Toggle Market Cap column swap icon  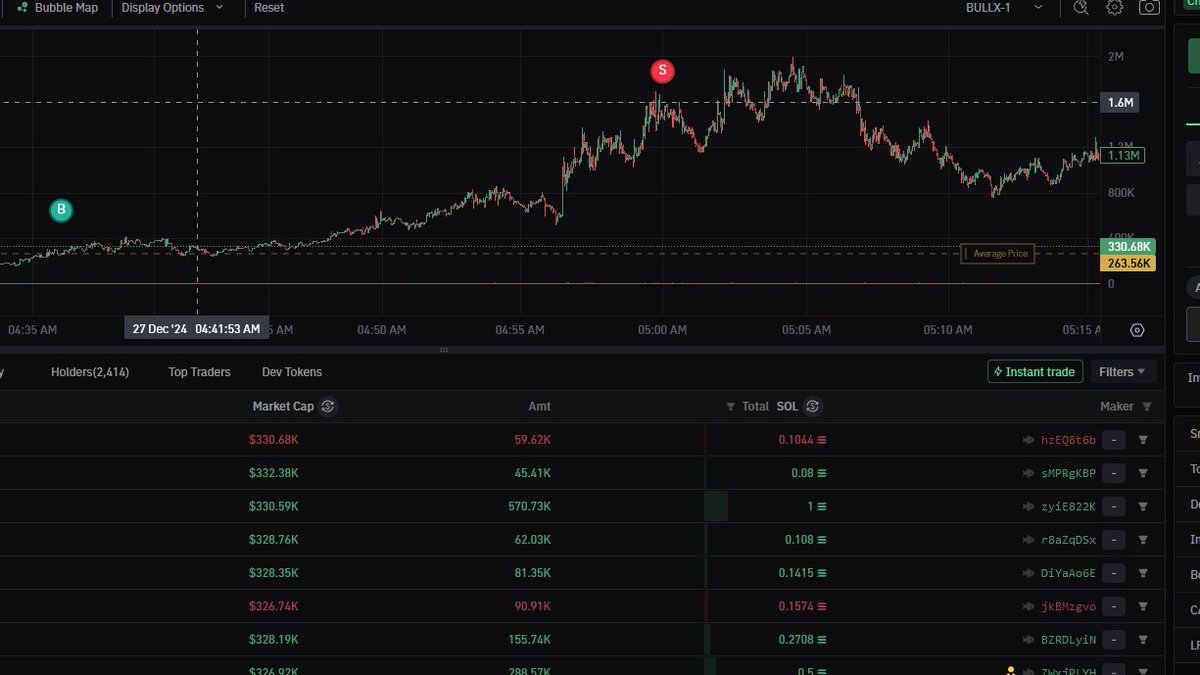tap(328, 406)
